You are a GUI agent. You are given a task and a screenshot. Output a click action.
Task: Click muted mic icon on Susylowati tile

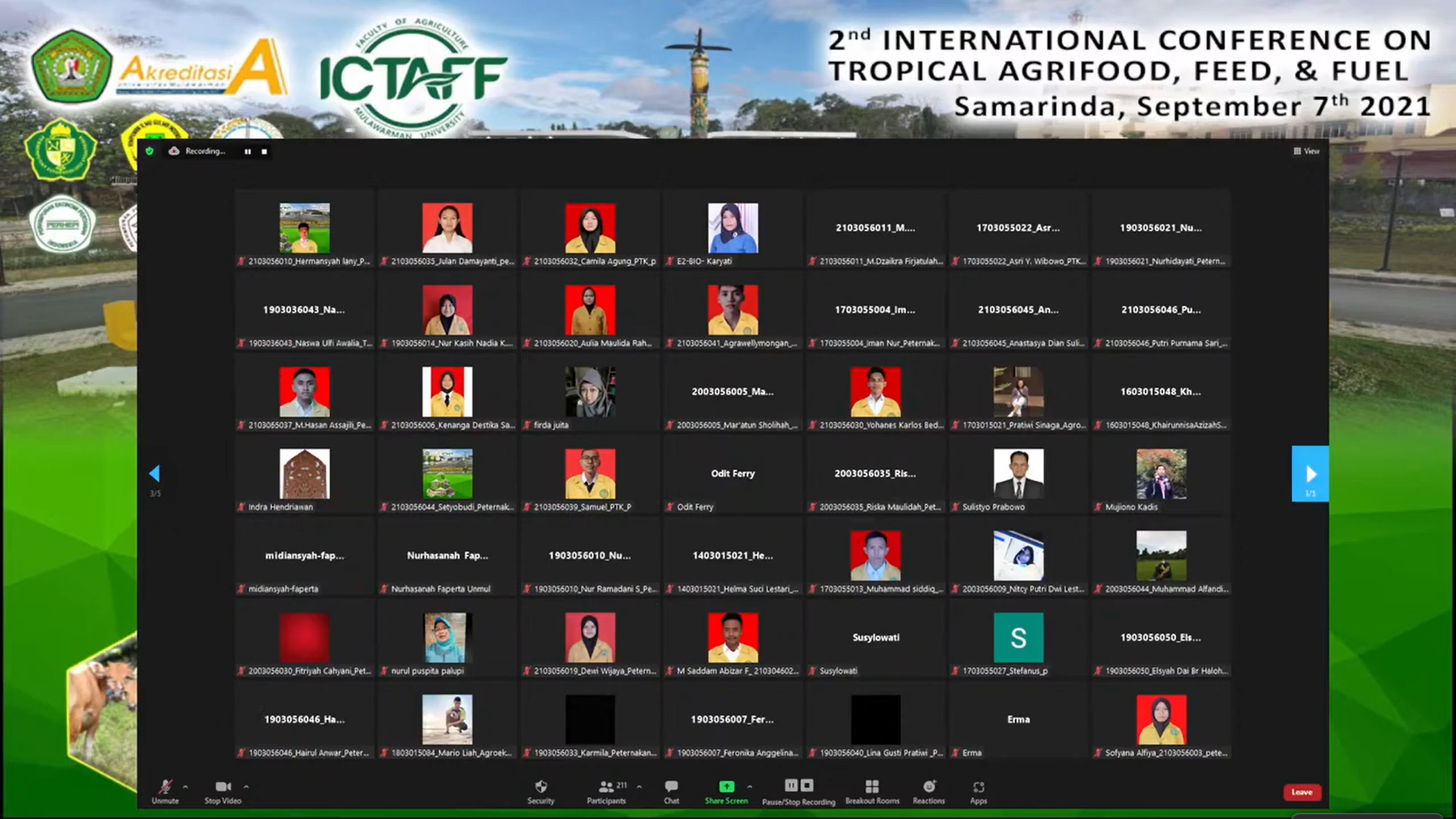[813, 670]
